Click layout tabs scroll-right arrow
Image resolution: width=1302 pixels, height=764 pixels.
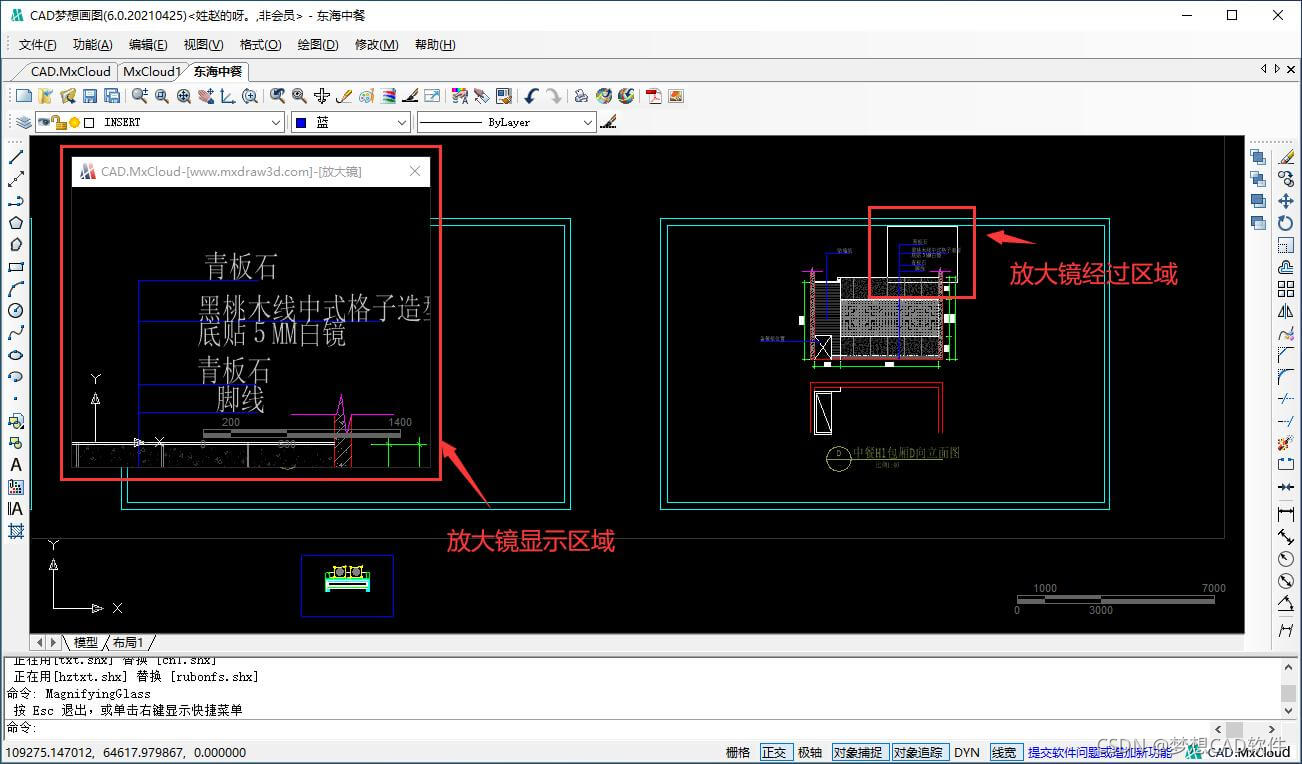53,642
